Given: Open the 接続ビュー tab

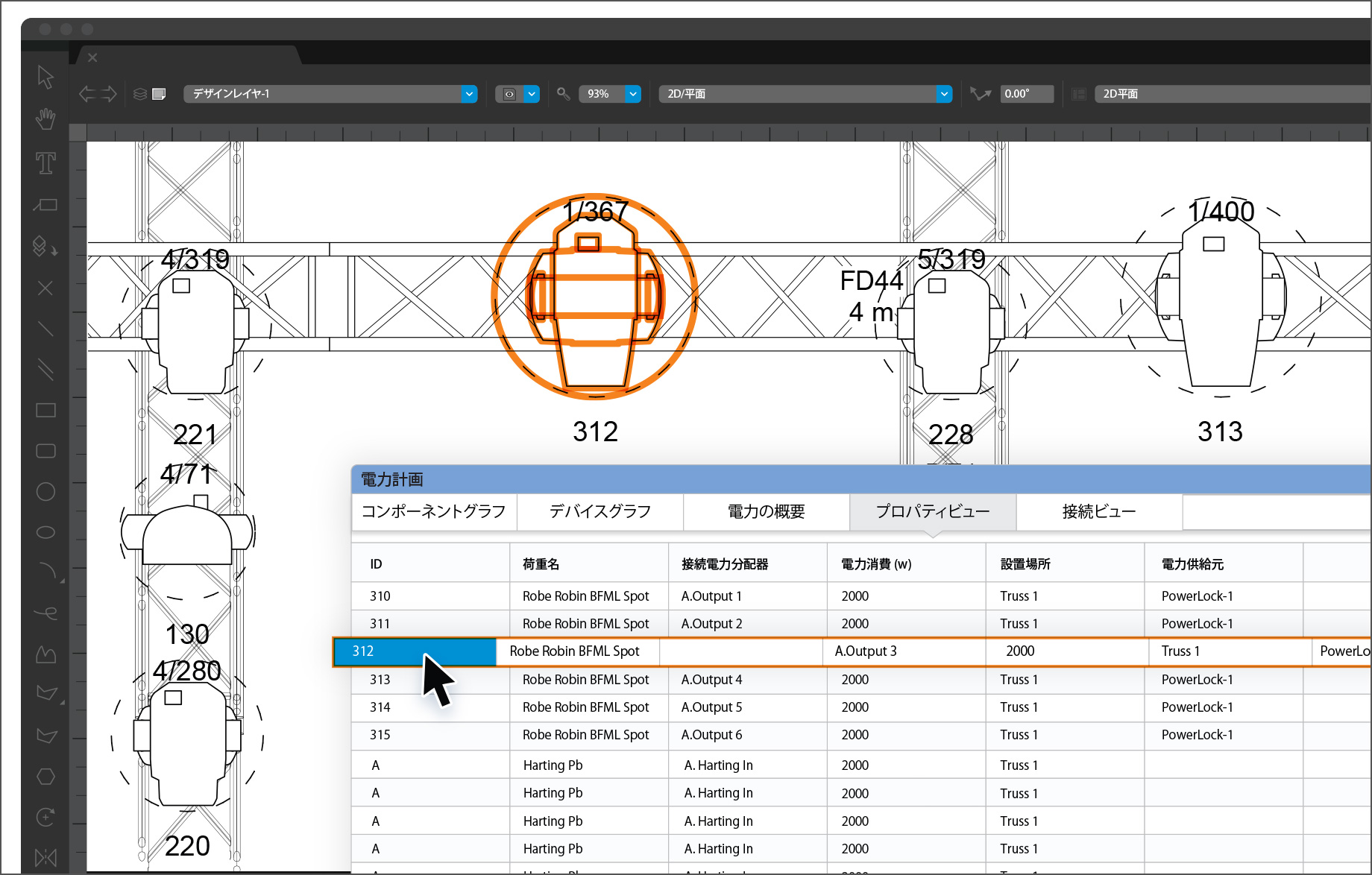Looking at the screenshot, I should pos(1098,511).
